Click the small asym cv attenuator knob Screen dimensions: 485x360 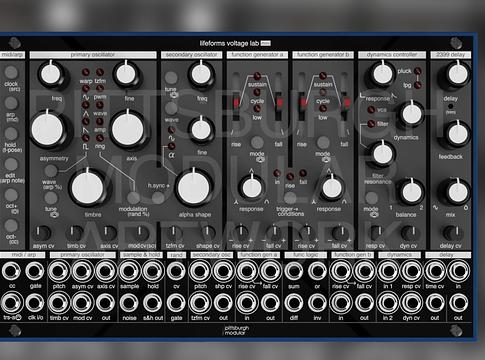41,233
